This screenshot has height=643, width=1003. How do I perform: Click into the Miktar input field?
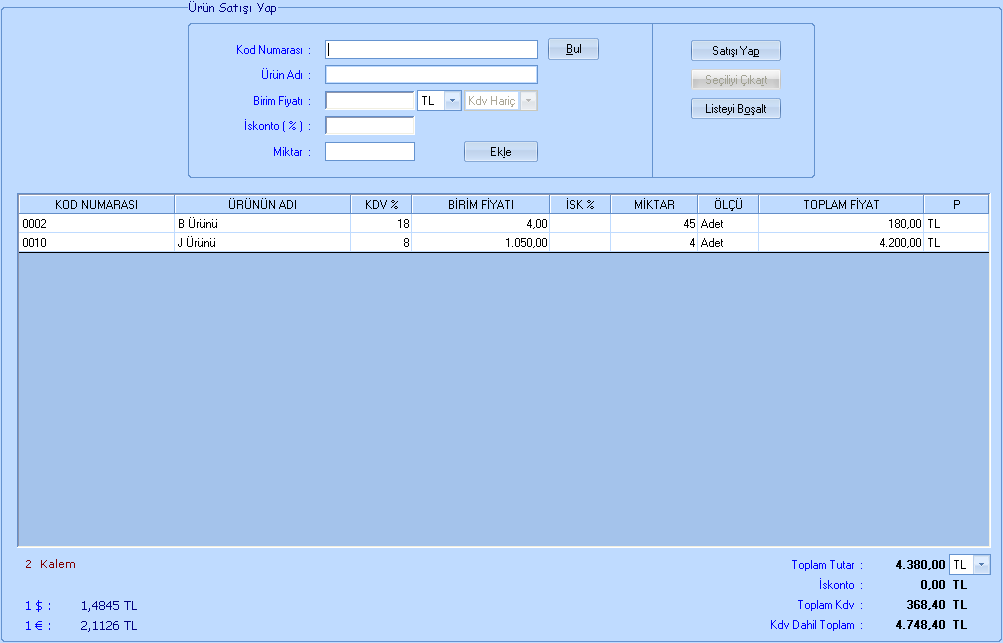pos(370,152)
